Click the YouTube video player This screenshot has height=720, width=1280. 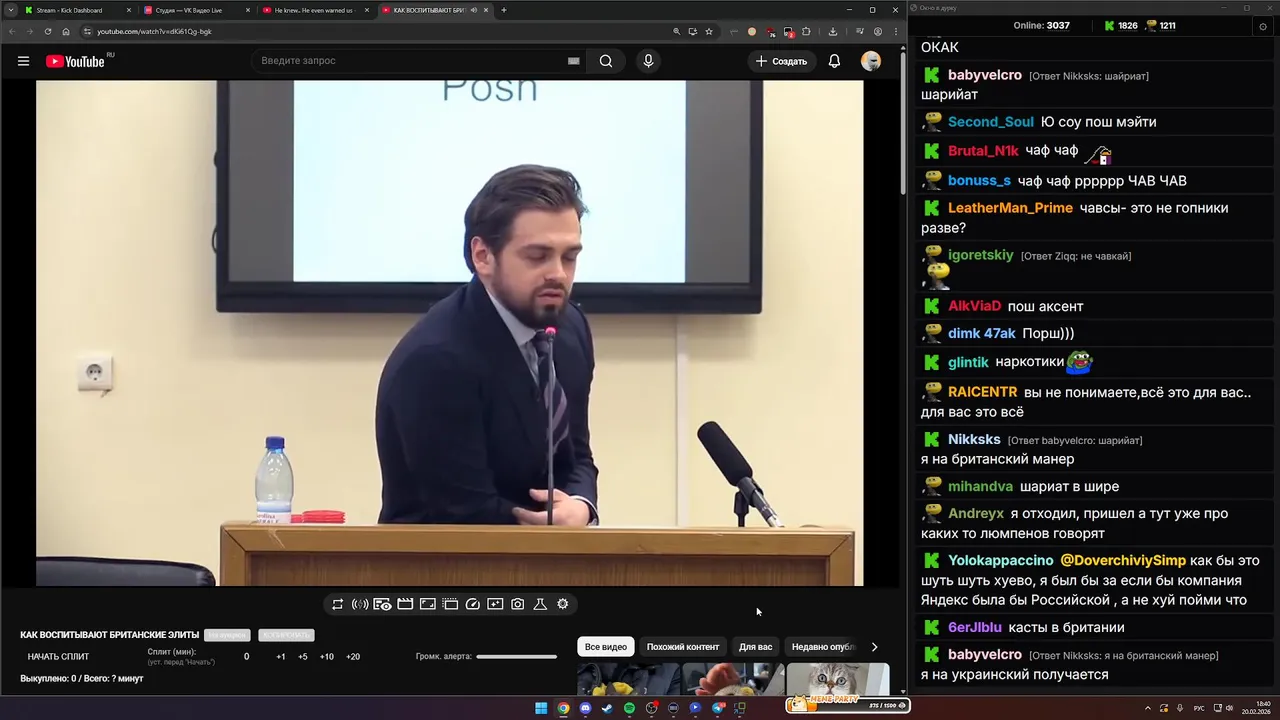pos(450,333)
